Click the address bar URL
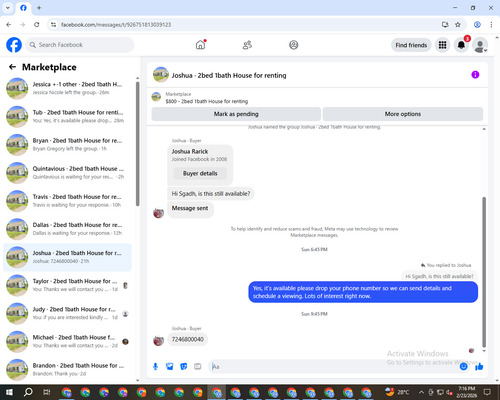Viewport: 500px width, 400px height. [116, 25]
